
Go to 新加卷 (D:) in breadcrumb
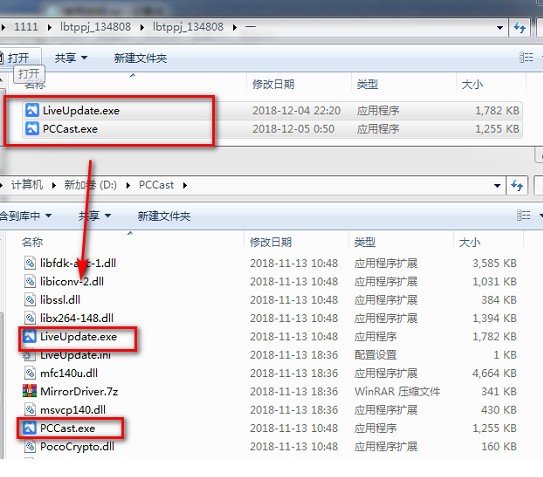pyautogui.click(x=90, y=185)
